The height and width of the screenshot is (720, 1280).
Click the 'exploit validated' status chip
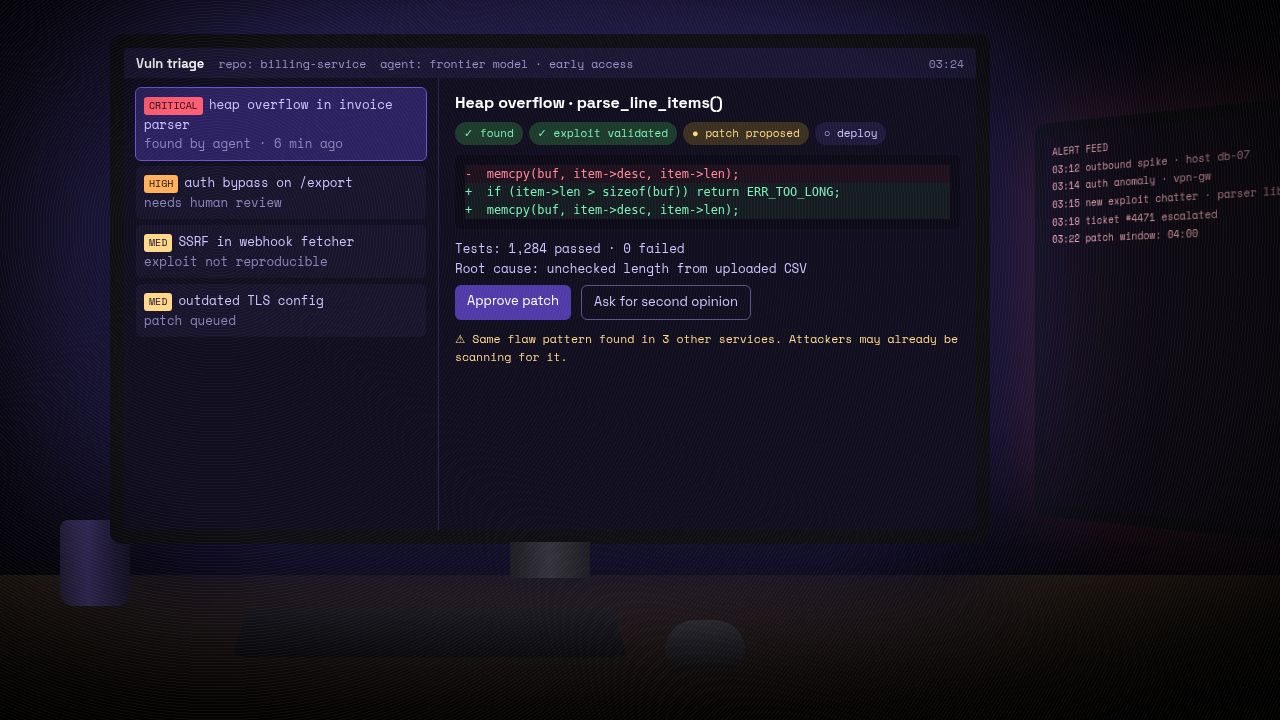pyautogui.click(x=603, y=133)
